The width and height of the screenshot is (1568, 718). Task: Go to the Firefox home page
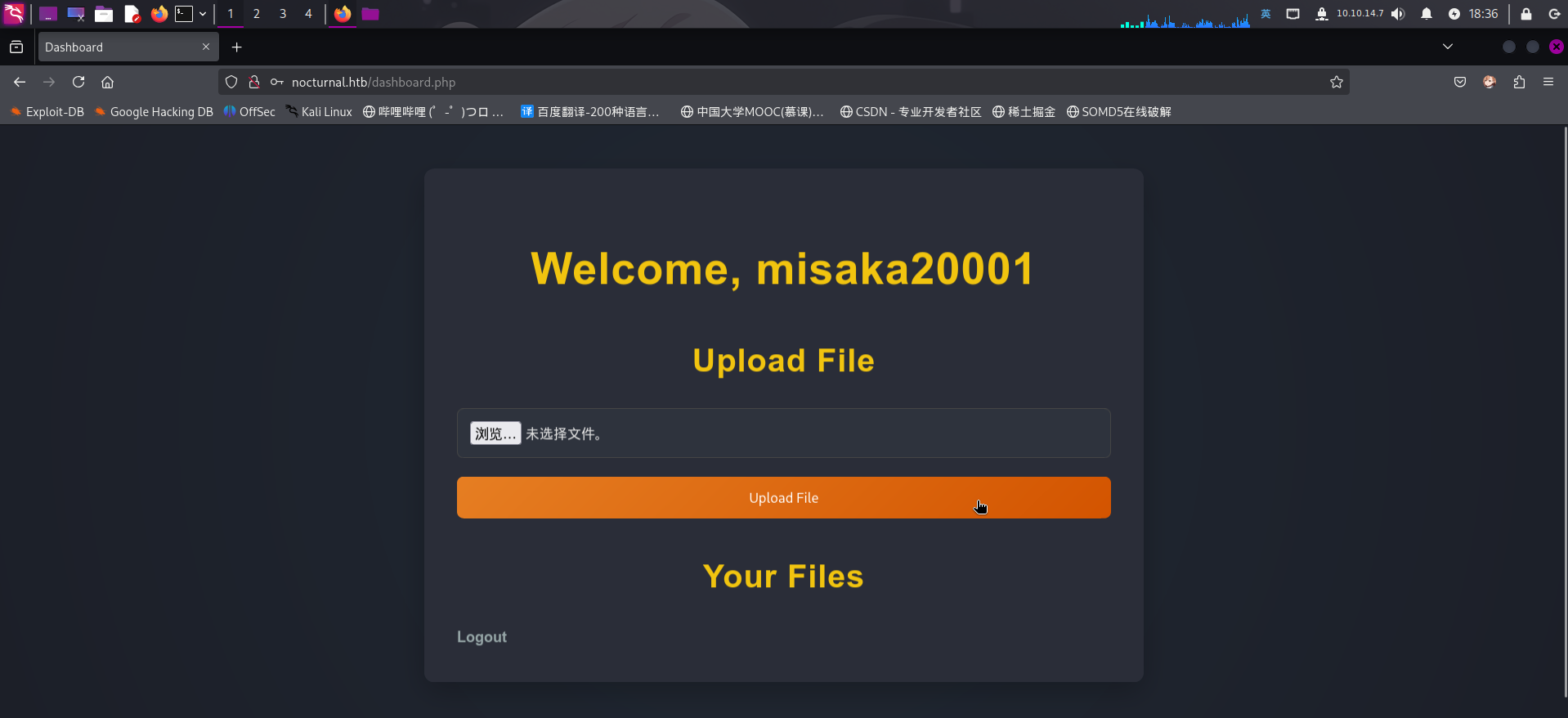[x=107, y=82]
